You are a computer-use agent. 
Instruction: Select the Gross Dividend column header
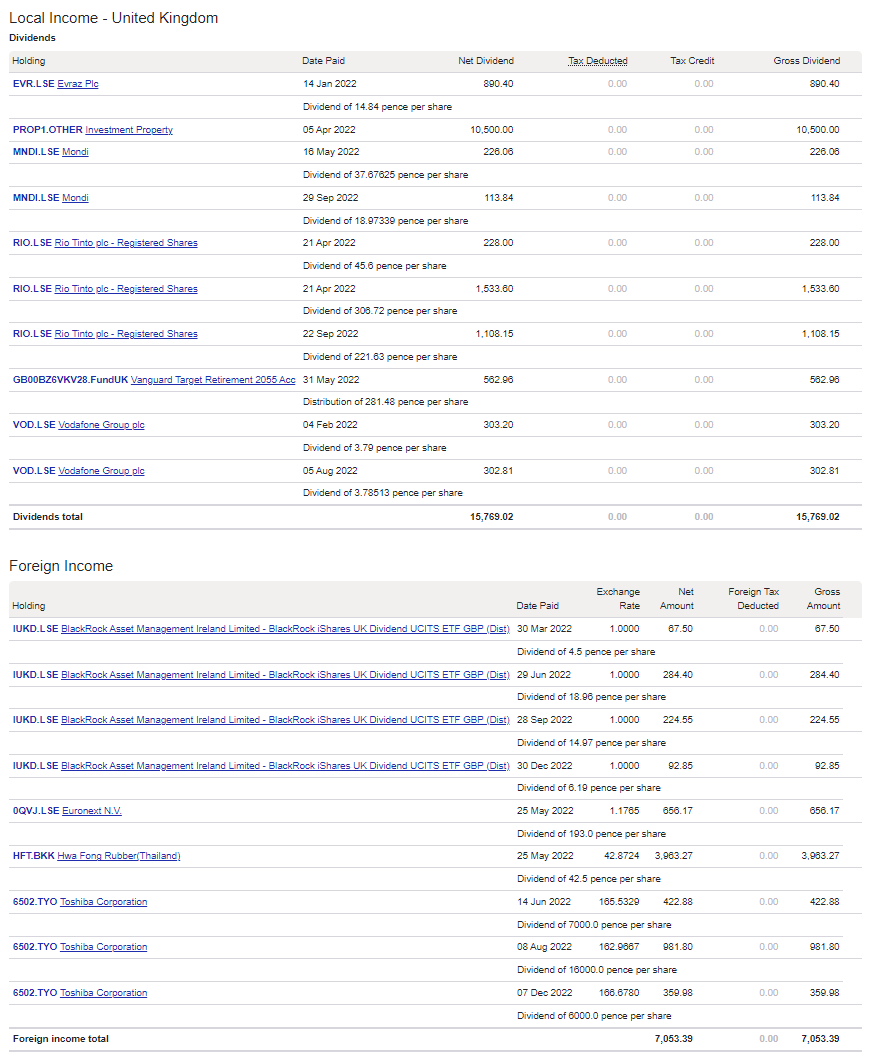806,61
